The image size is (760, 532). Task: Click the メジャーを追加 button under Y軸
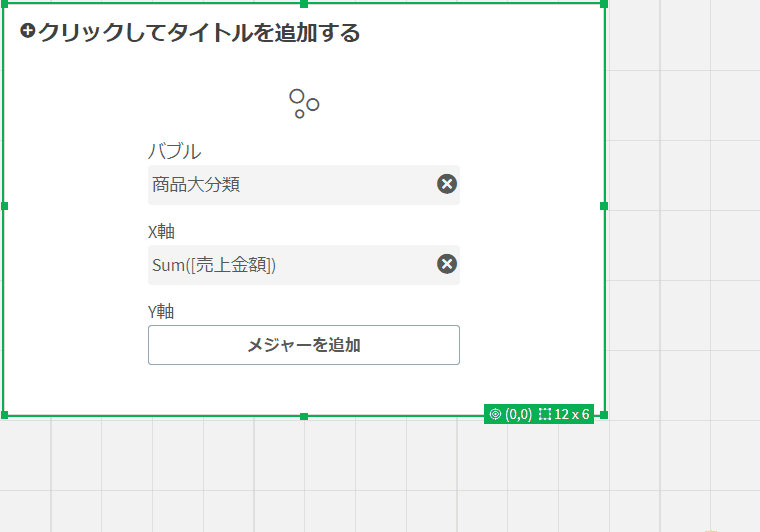pos(304,345)
